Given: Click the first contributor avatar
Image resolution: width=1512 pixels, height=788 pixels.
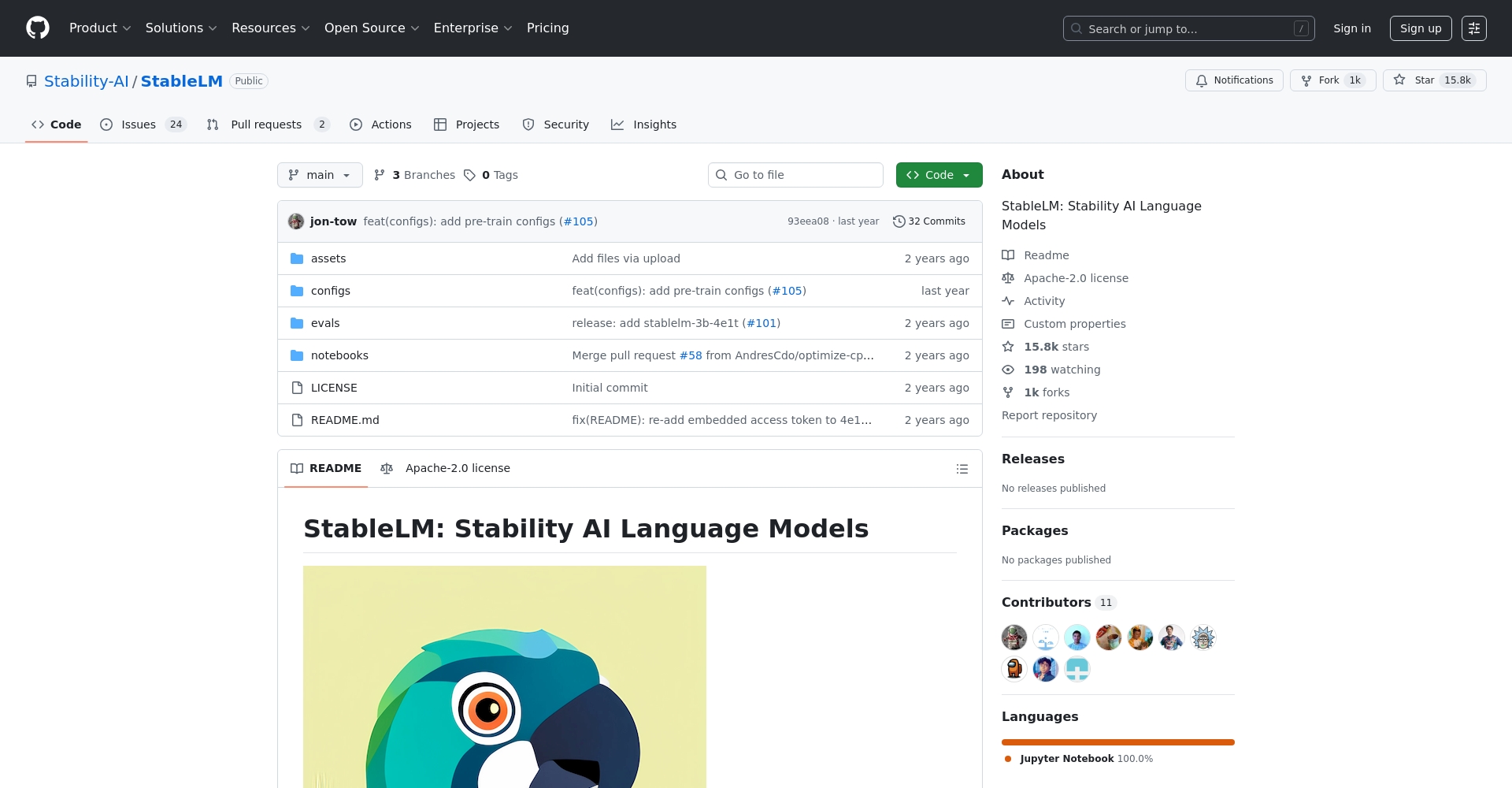Looking at the screenshot, I should (x=1014, y=637).
